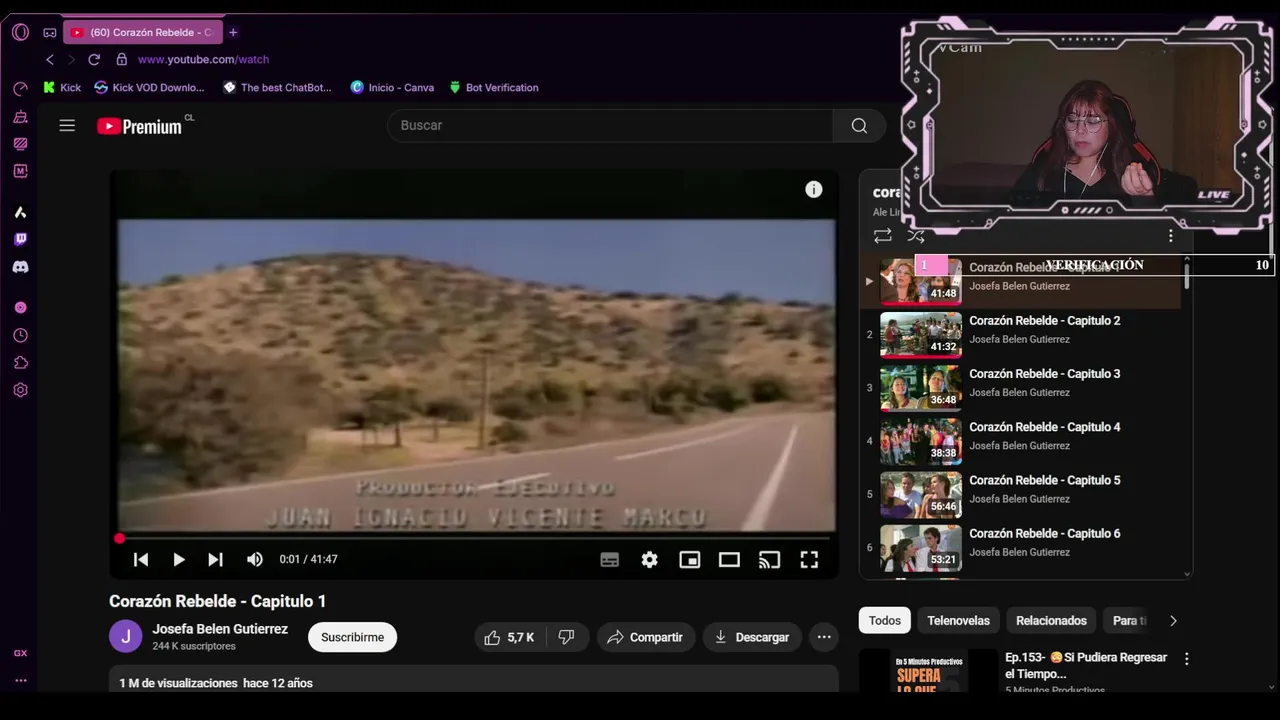
Task: Play the paused video
Action: click(178, 560)
